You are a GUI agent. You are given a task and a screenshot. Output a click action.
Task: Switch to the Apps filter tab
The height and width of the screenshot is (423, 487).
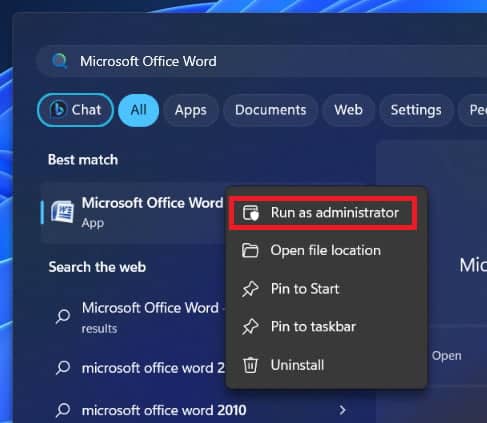191,110
